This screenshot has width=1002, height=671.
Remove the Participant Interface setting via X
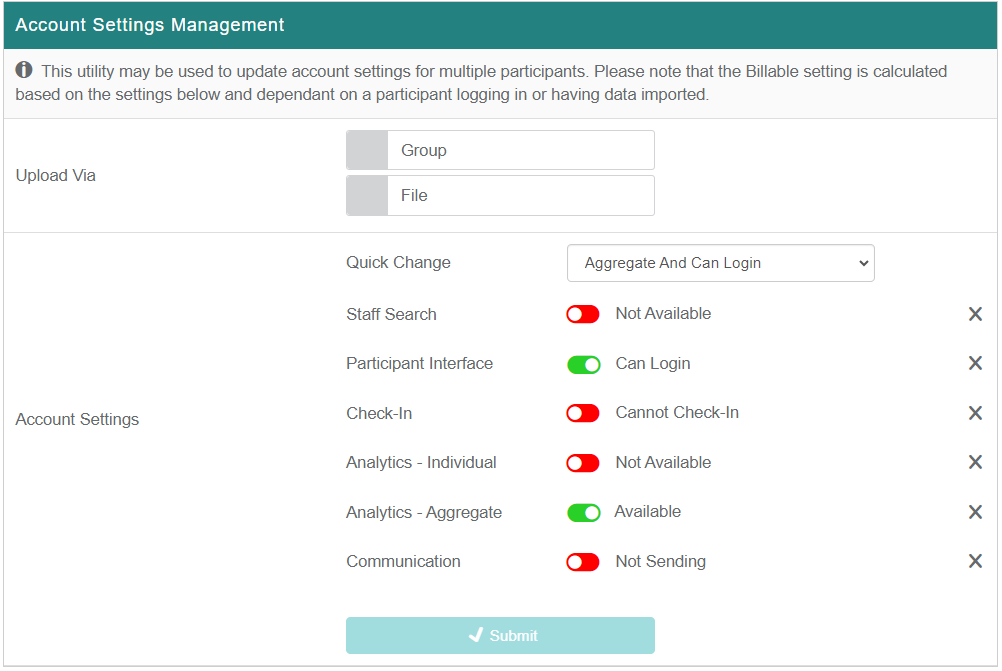[x=975, y=363]
